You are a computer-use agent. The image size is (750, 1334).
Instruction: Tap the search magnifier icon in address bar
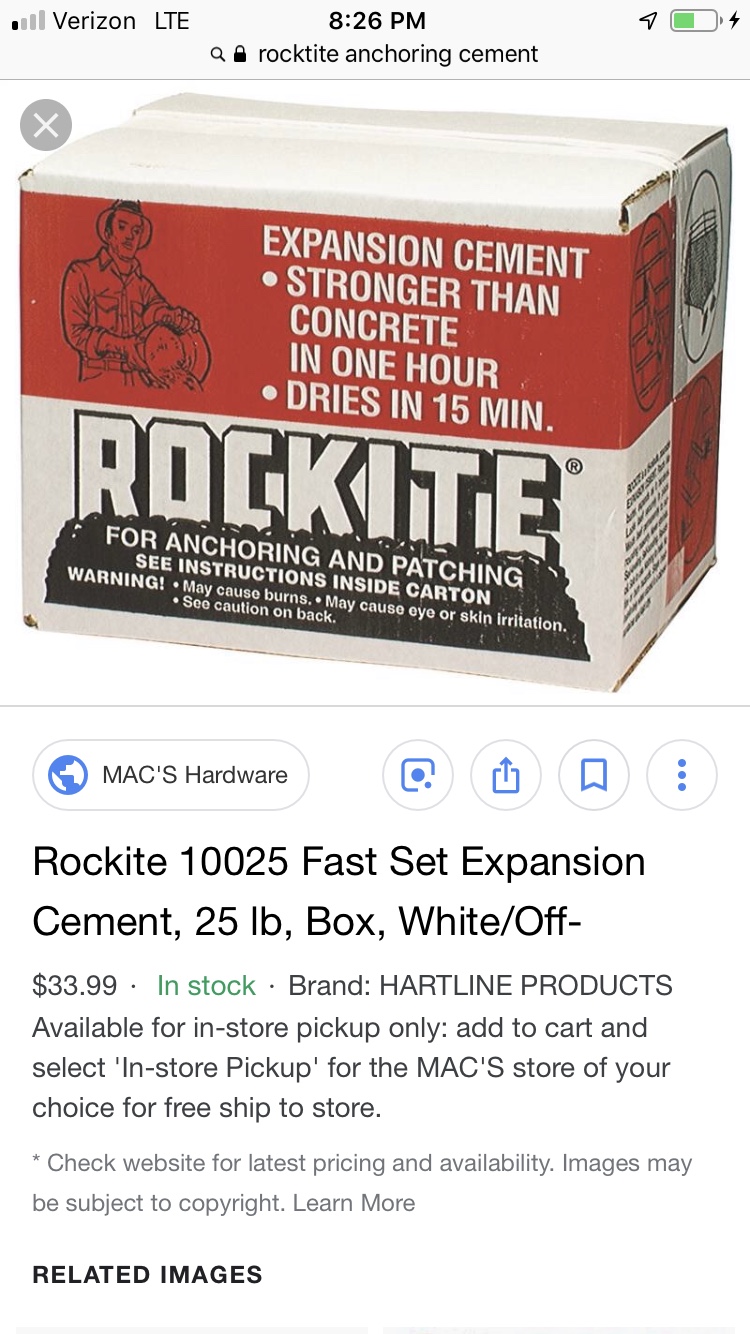tap(217, 55)
